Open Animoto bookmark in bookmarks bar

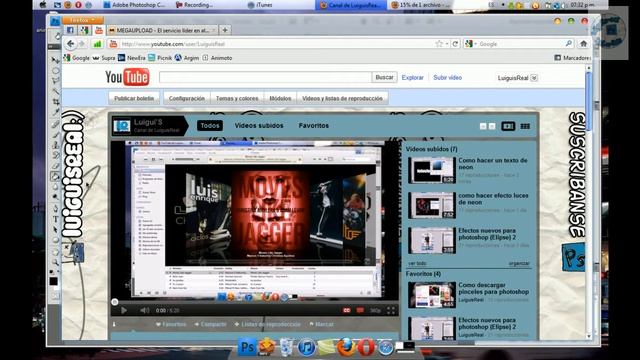pyautogui.click(x=217, y=58)
